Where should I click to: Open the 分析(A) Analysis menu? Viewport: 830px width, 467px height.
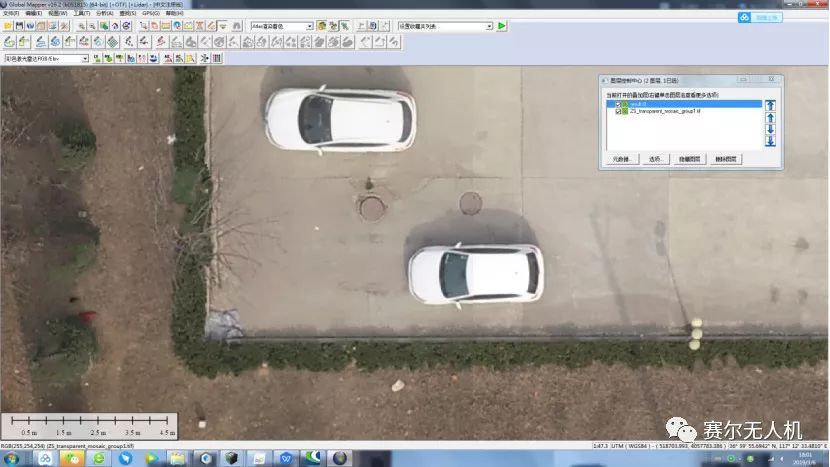pyautogui.click(x=104, y=13)
